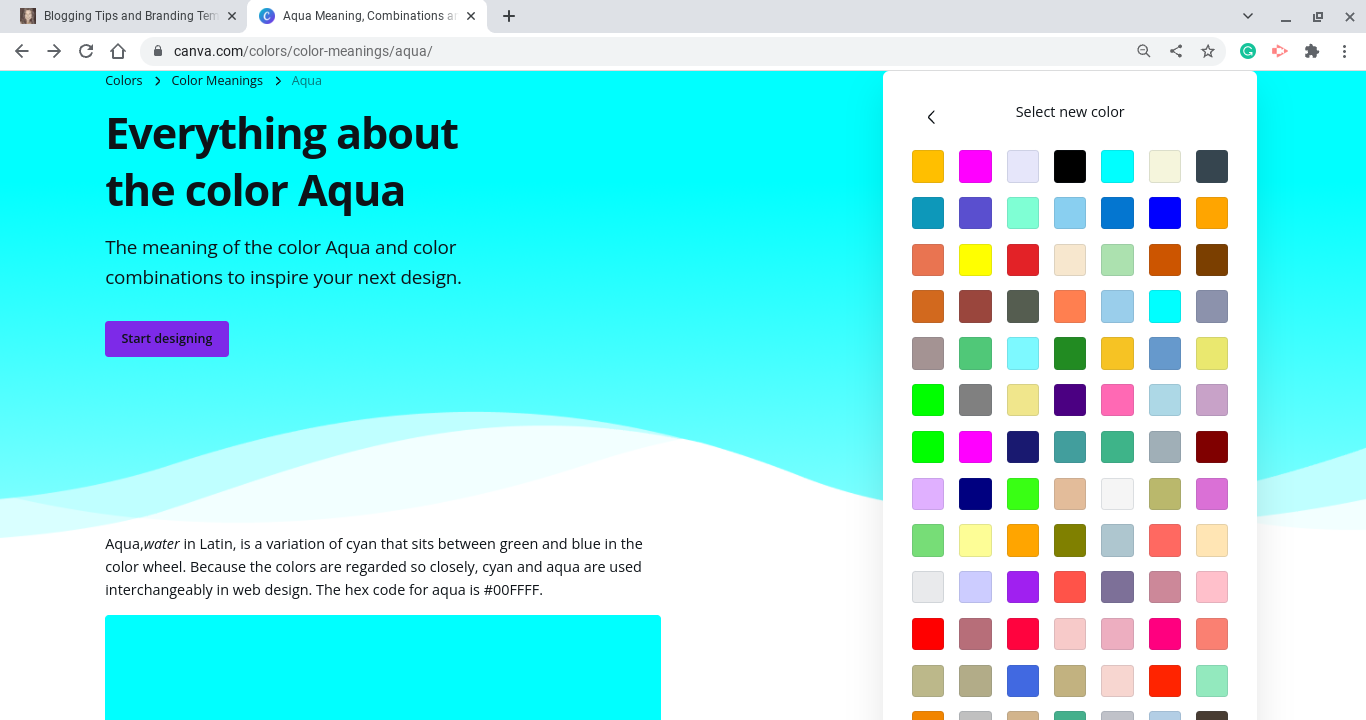
Task: Open the Grammarly extension
Action: pyautogui.click(x=1248, y=51)
